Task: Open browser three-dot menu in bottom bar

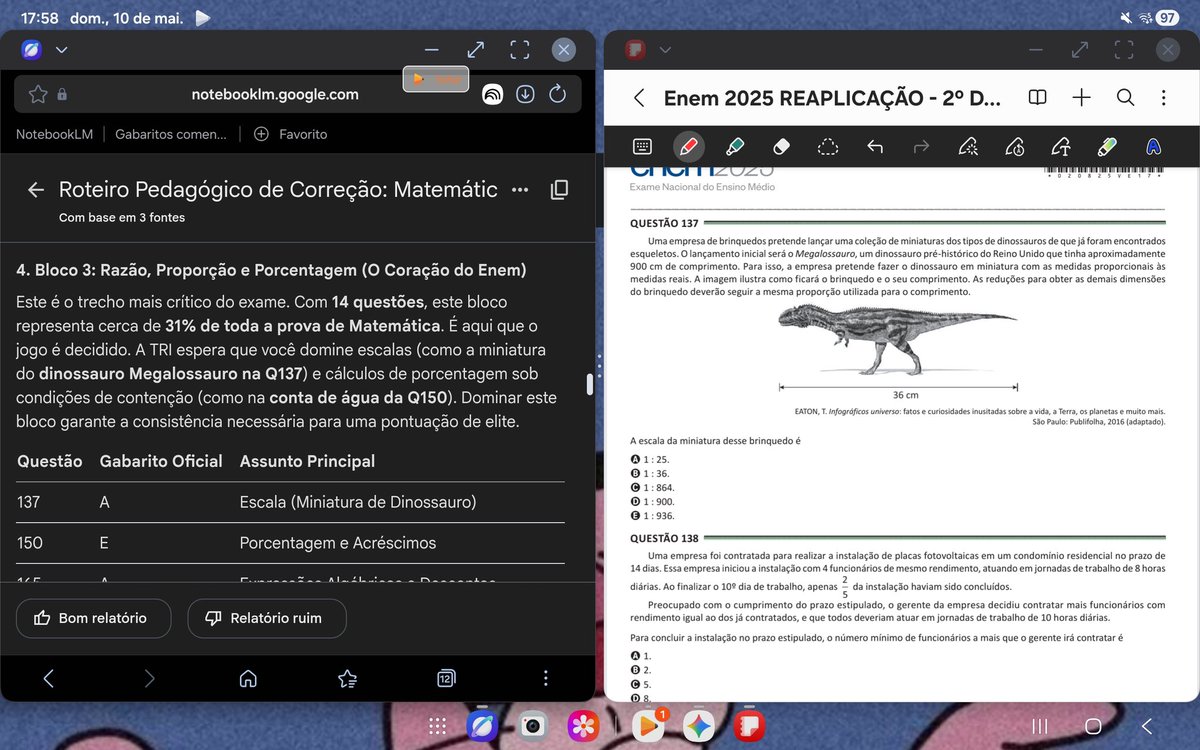Action: pos(545,679)
